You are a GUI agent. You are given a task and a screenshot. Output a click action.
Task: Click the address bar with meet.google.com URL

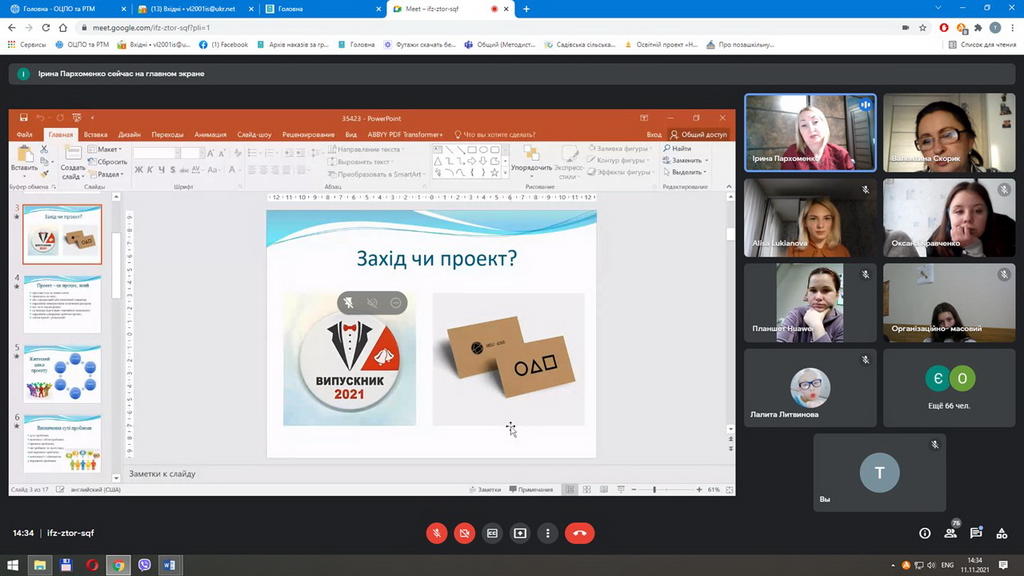click(x=400, y=28)
